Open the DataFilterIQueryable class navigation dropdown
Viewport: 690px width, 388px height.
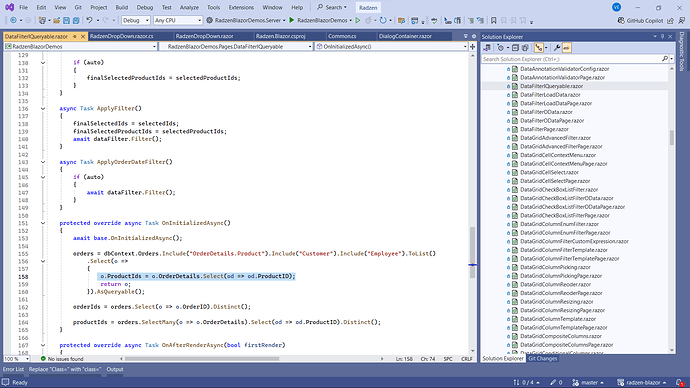[x=235, y=46]
